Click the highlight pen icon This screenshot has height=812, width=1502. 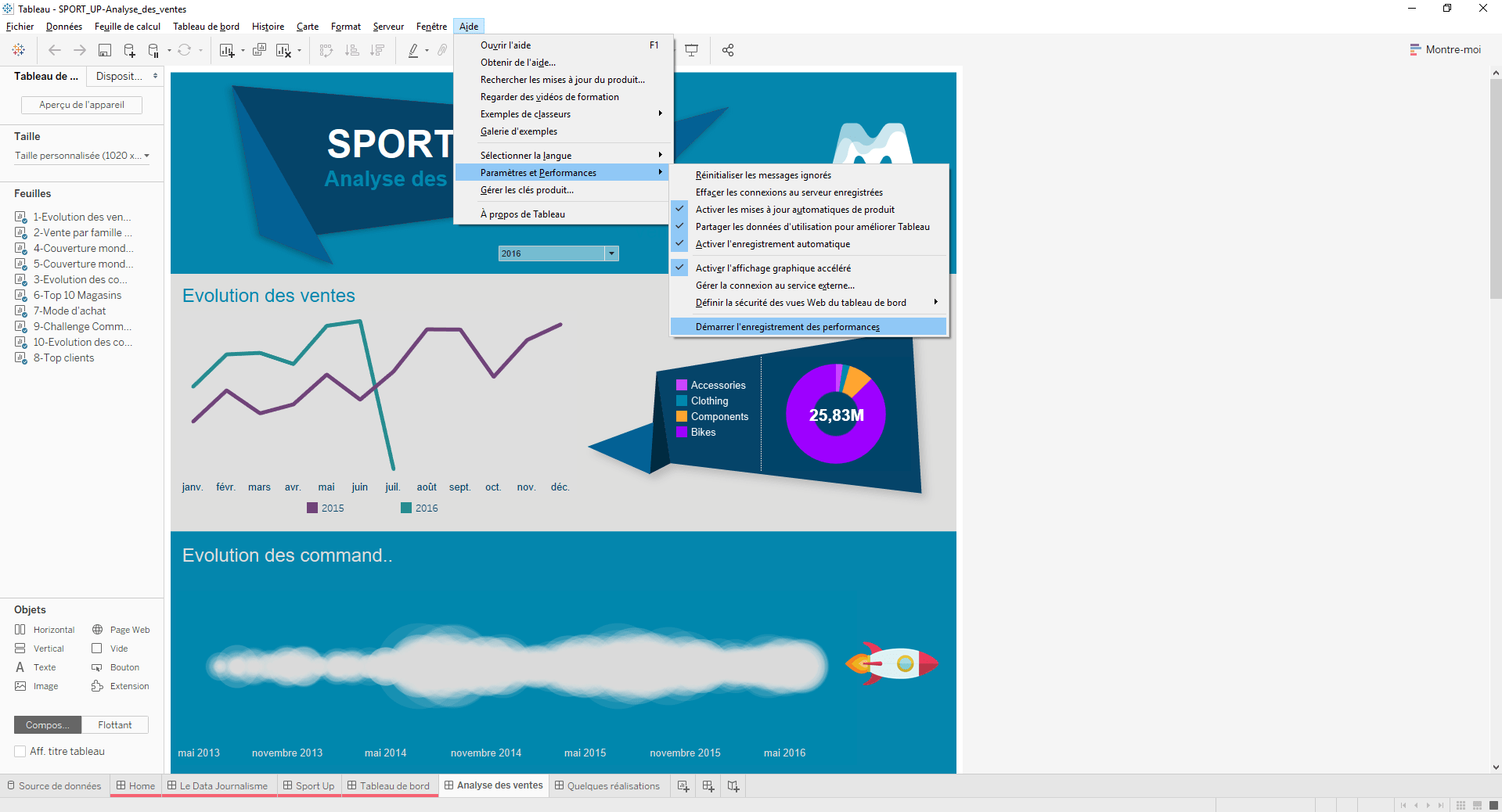click(413, 50)
